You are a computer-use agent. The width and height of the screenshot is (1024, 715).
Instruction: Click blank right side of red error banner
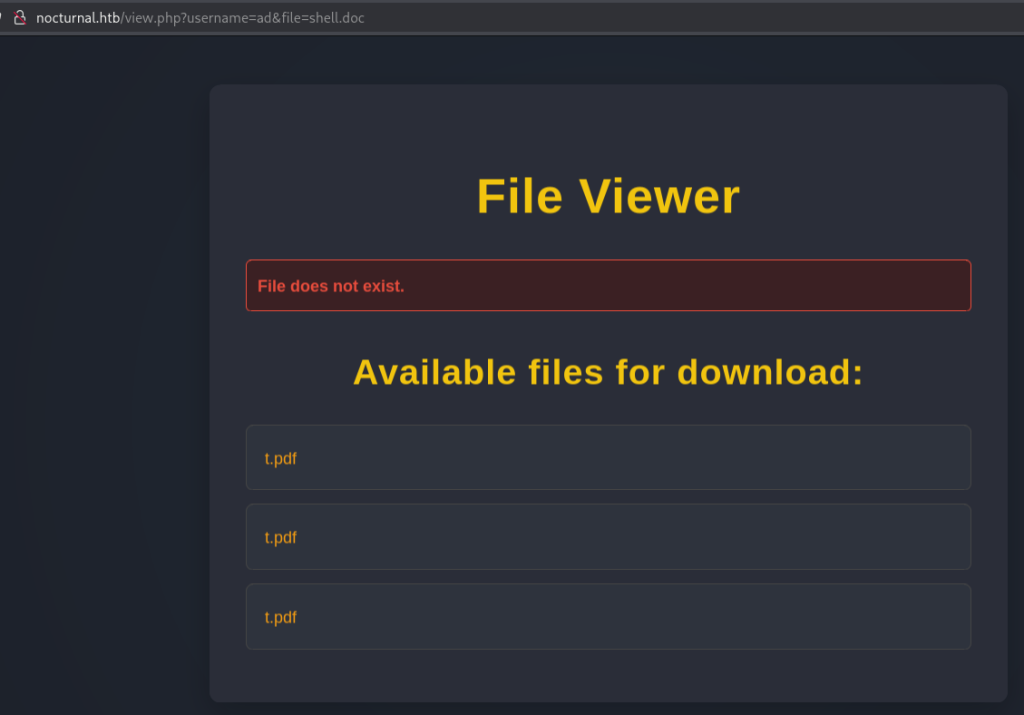click(x=800, y=286)
